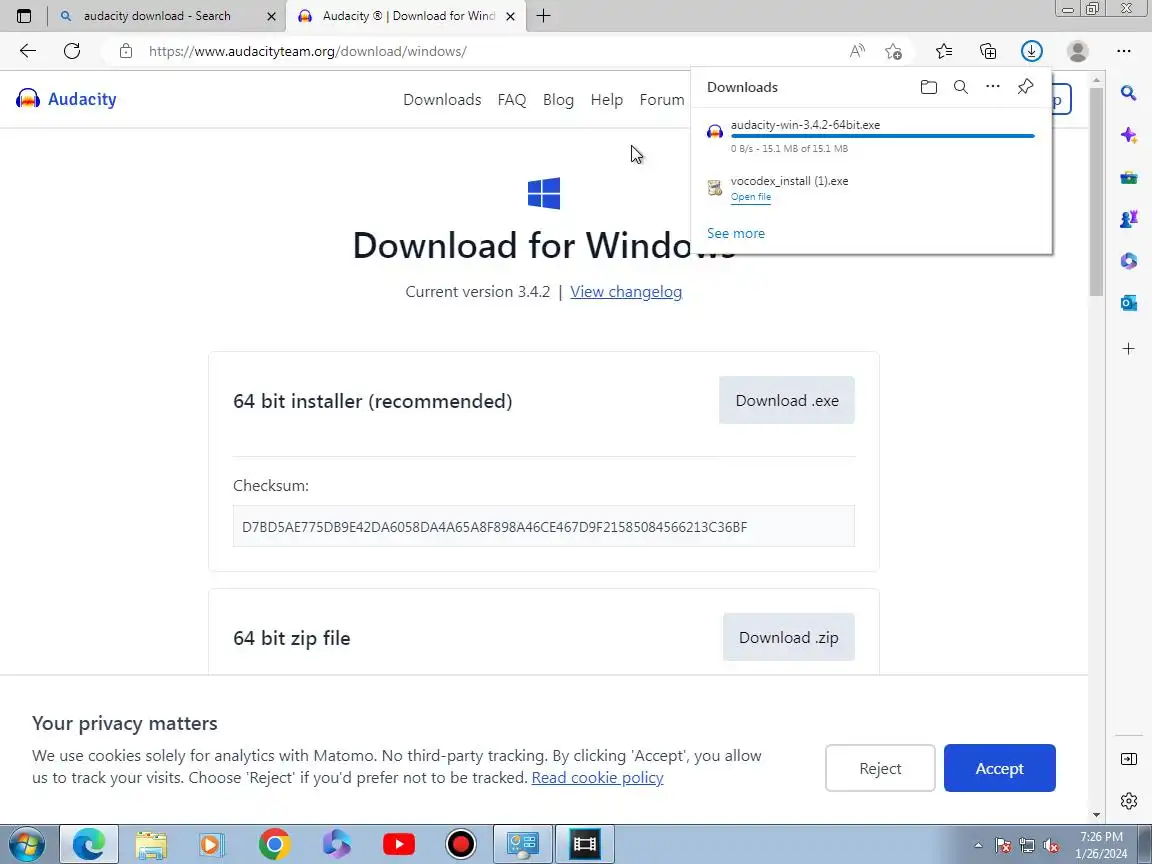Open a new browser tab
This screenshot has height=864, width=1152.
543,15
